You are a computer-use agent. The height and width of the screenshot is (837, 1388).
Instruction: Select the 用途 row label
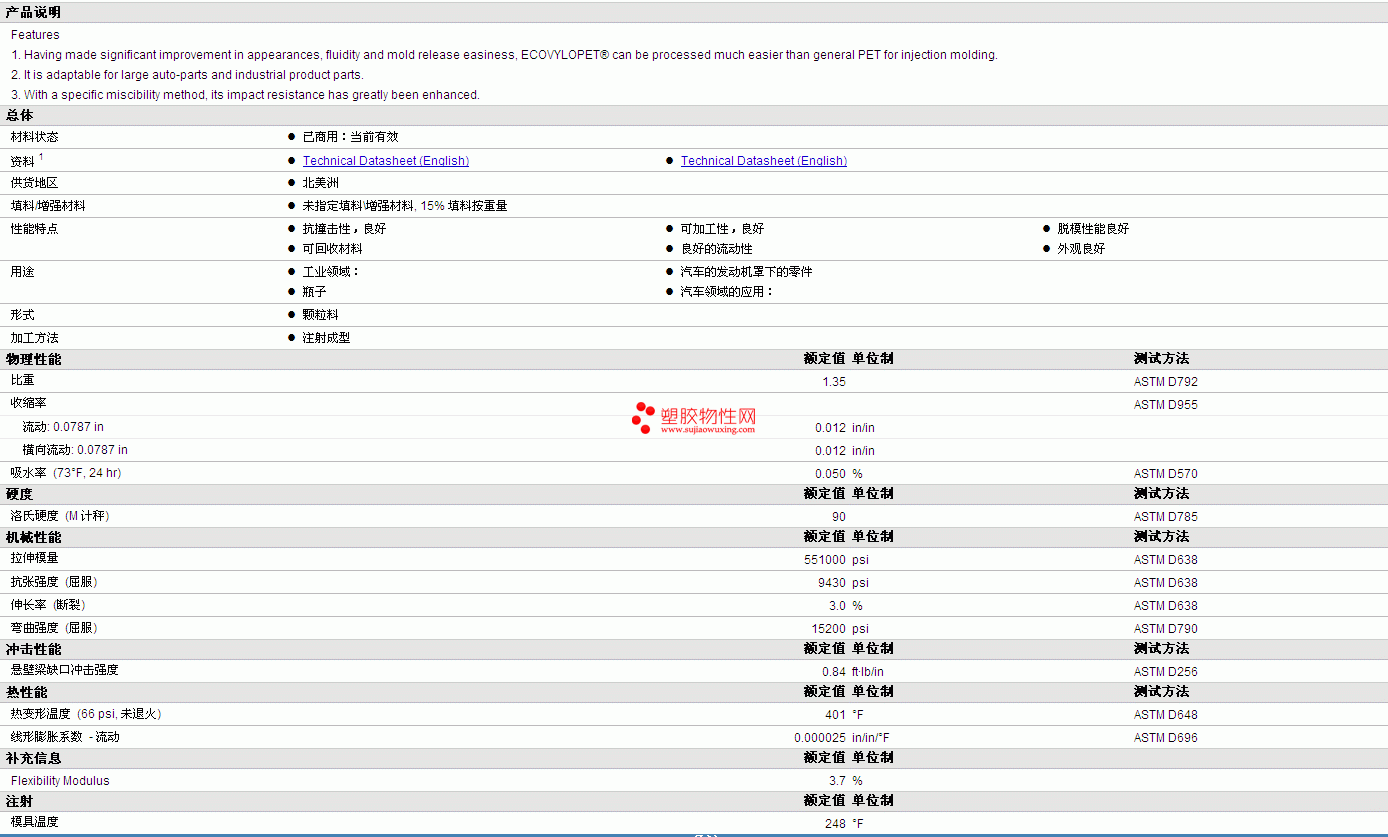click(23, 272)
